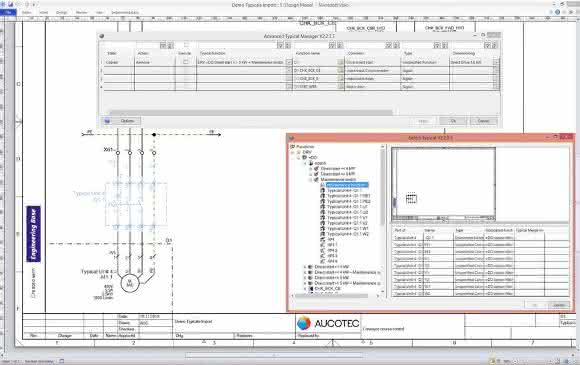580x365 pixels.
Task: Click right filter icon above Typical function column
Action: coord(287,45)
